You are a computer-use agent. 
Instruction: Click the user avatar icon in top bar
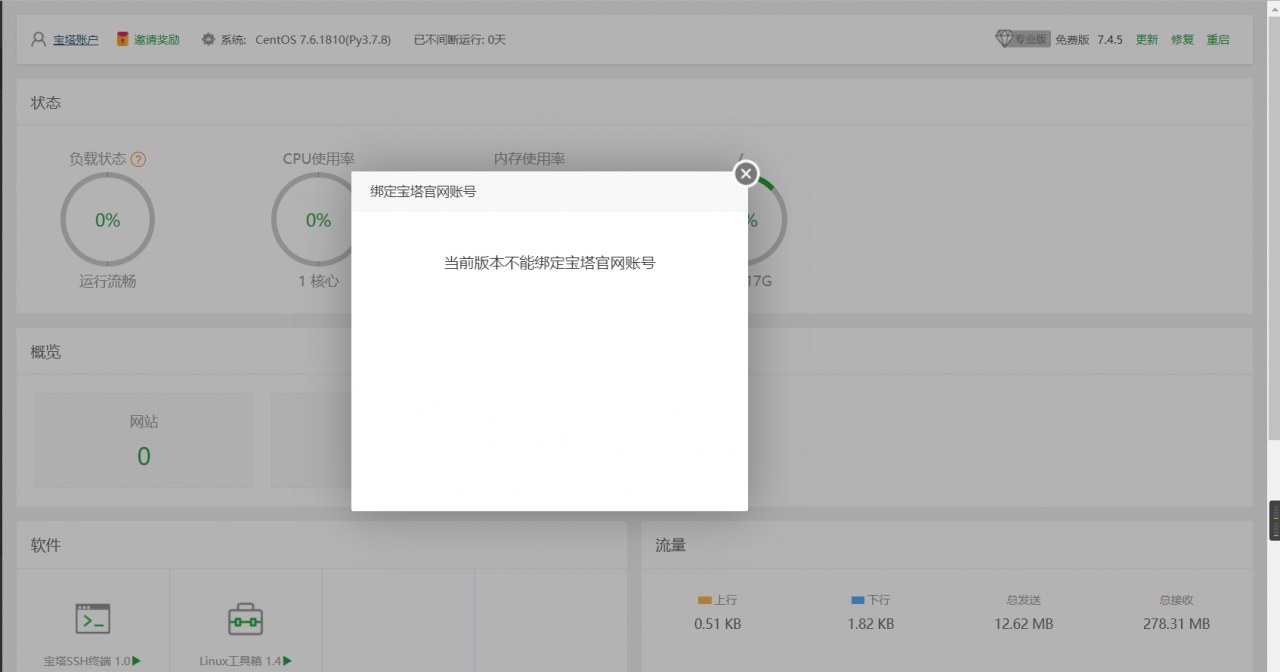[x=37, y=39]
